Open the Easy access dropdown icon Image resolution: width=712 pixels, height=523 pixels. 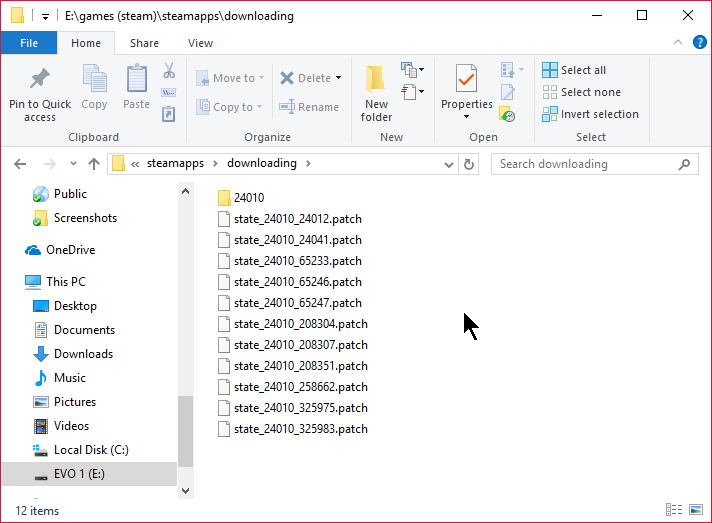[x=412, y=92]
